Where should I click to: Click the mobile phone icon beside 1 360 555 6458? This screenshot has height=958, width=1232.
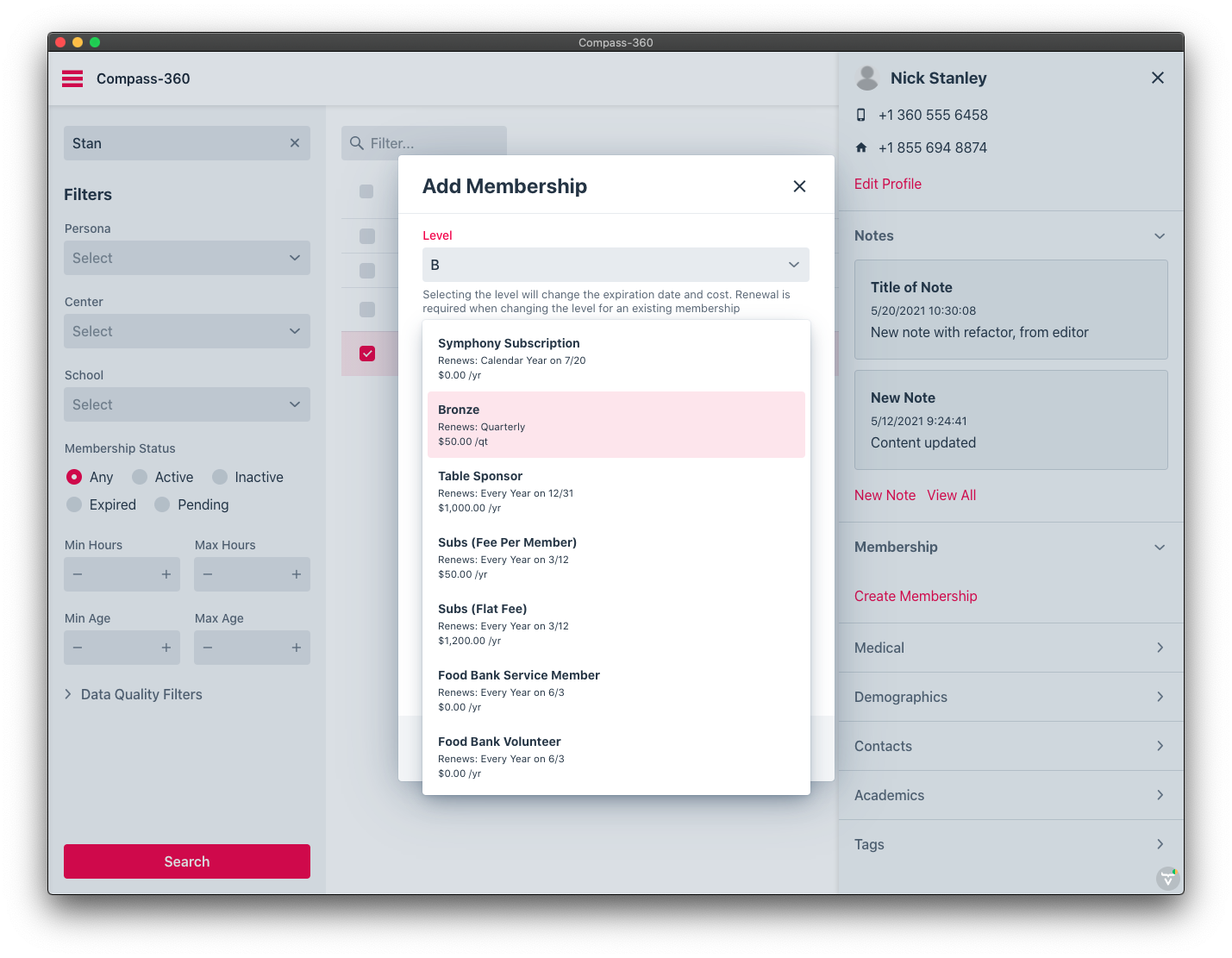(860, 115)
